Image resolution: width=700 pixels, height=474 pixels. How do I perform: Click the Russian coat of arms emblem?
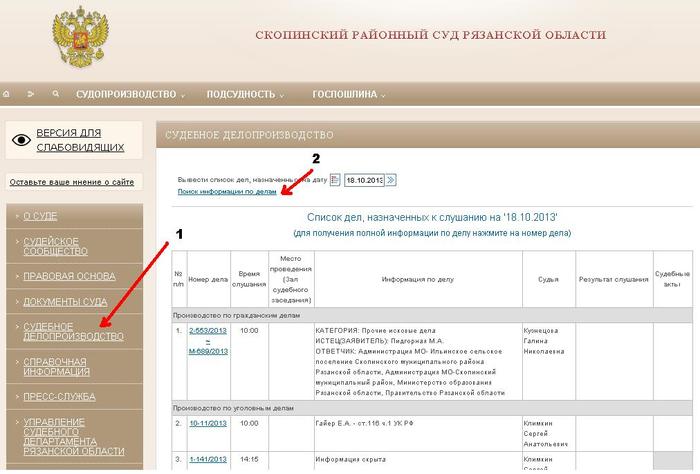click(x=80, y=37)
